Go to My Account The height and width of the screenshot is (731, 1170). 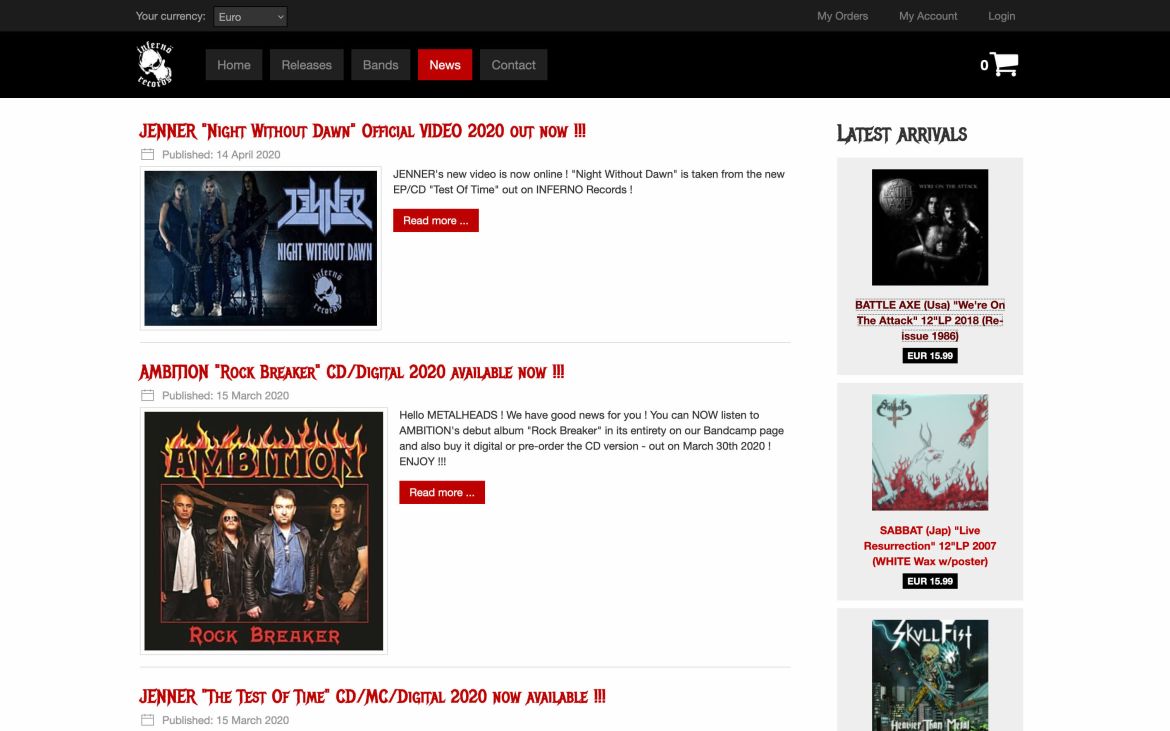[927, 16]
